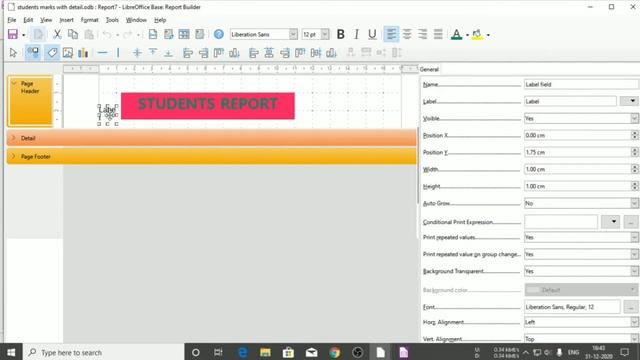Open the Format menu
640x360 pixels.
(x=89, y=20)
